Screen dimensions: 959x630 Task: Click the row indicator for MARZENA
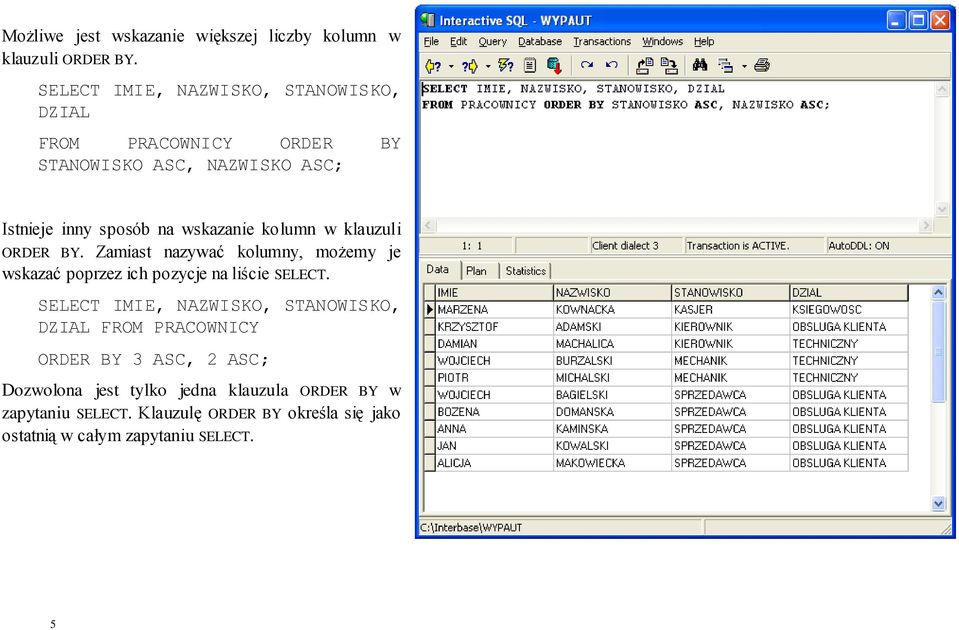429,310
